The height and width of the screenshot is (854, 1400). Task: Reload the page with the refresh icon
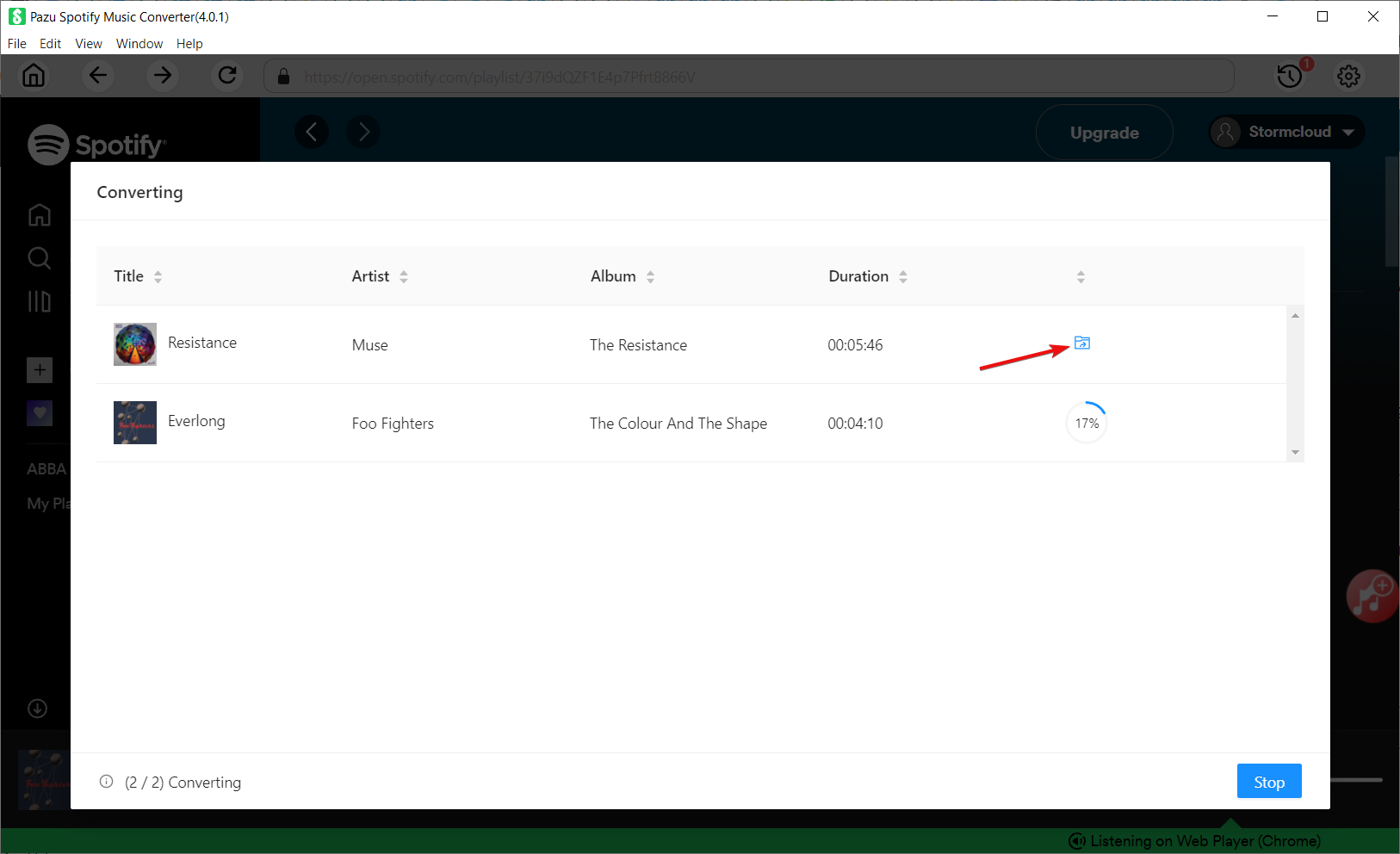point(227,76)
